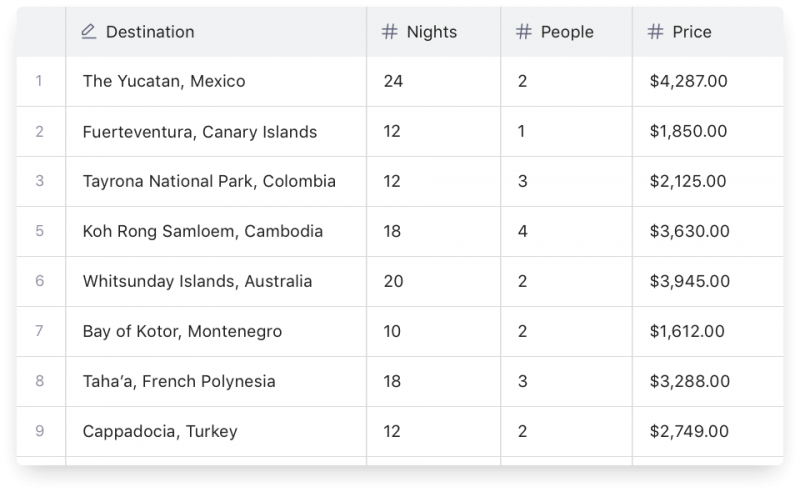Screen dimensions: 800x492
Task: Click the Nights value 24 in Yucatan row
Action: (393, 81)
